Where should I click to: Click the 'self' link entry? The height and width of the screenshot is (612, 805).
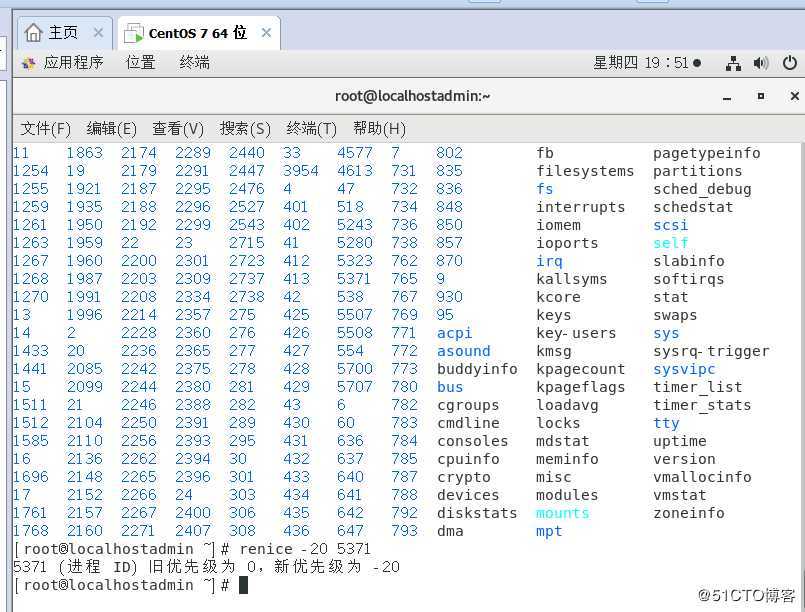coord(670,243)
